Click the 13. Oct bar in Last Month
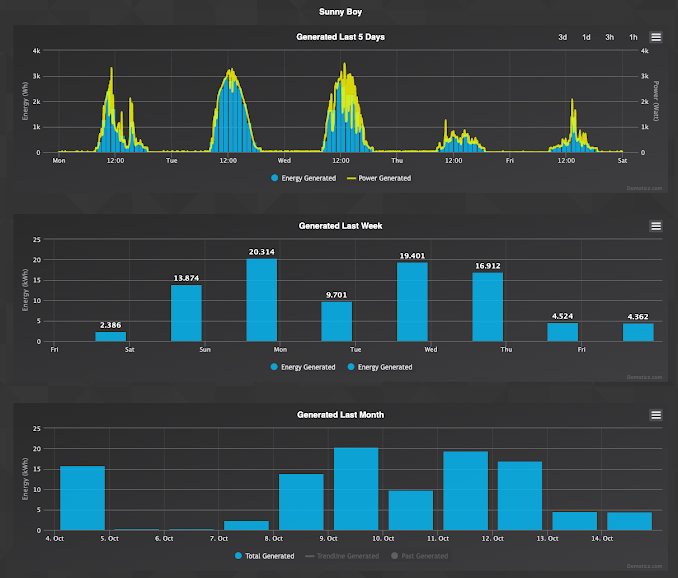This screenshot has height=578, width=678. pyautogui.click(x=575, y=521)
